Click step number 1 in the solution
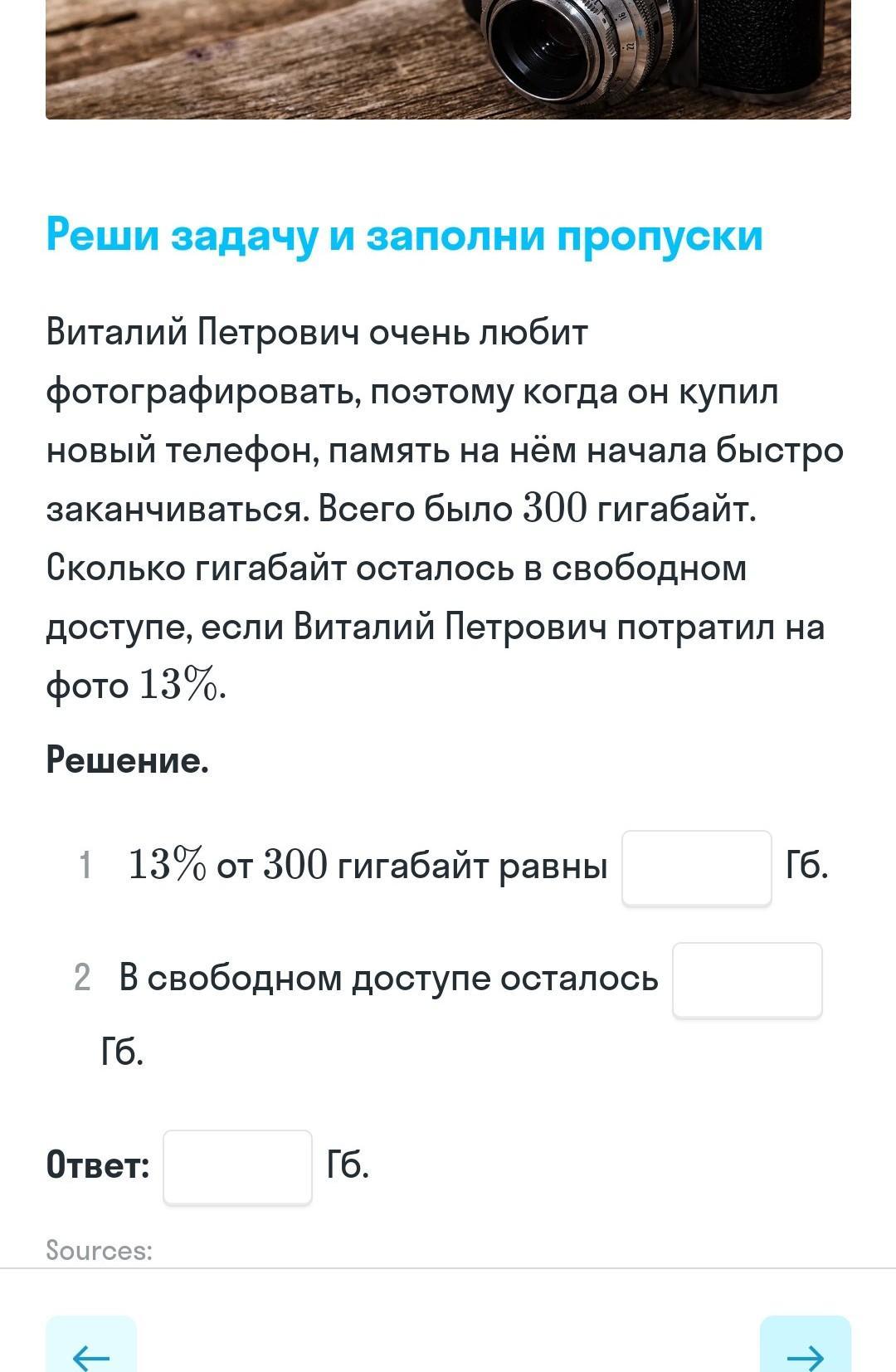The image size is (896, 1372). [x=85, y=865]
